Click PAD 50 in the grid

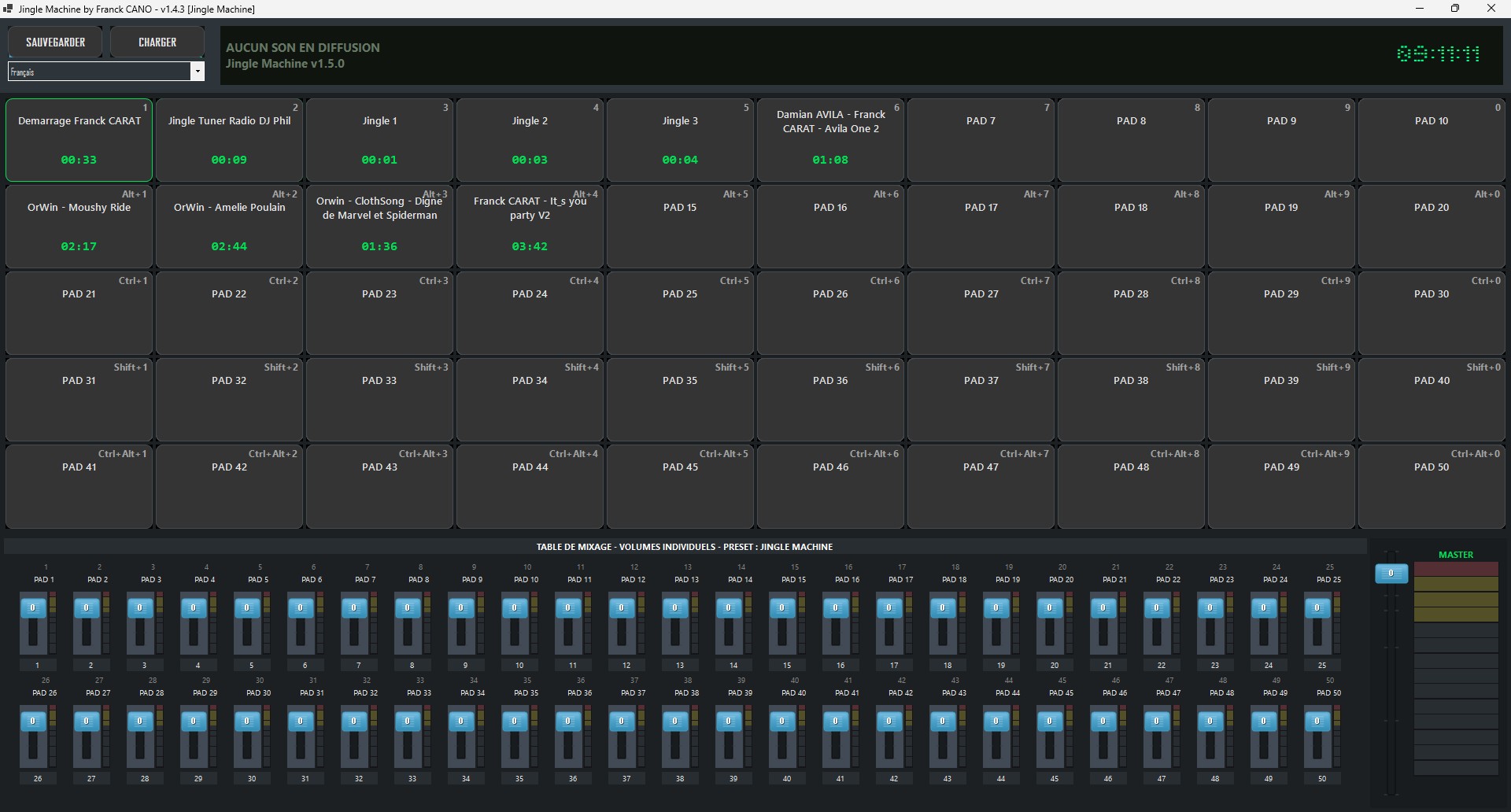click(1432, 486)
